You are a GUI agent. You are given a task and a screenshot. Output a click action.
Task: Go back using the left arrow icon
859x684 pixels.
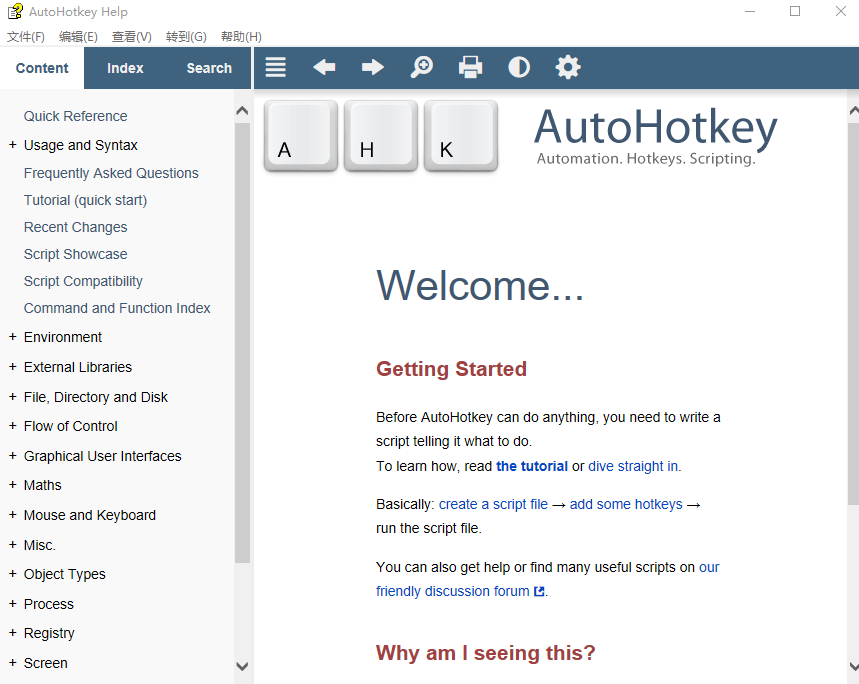pyautogui.click(x=324, y=68)
